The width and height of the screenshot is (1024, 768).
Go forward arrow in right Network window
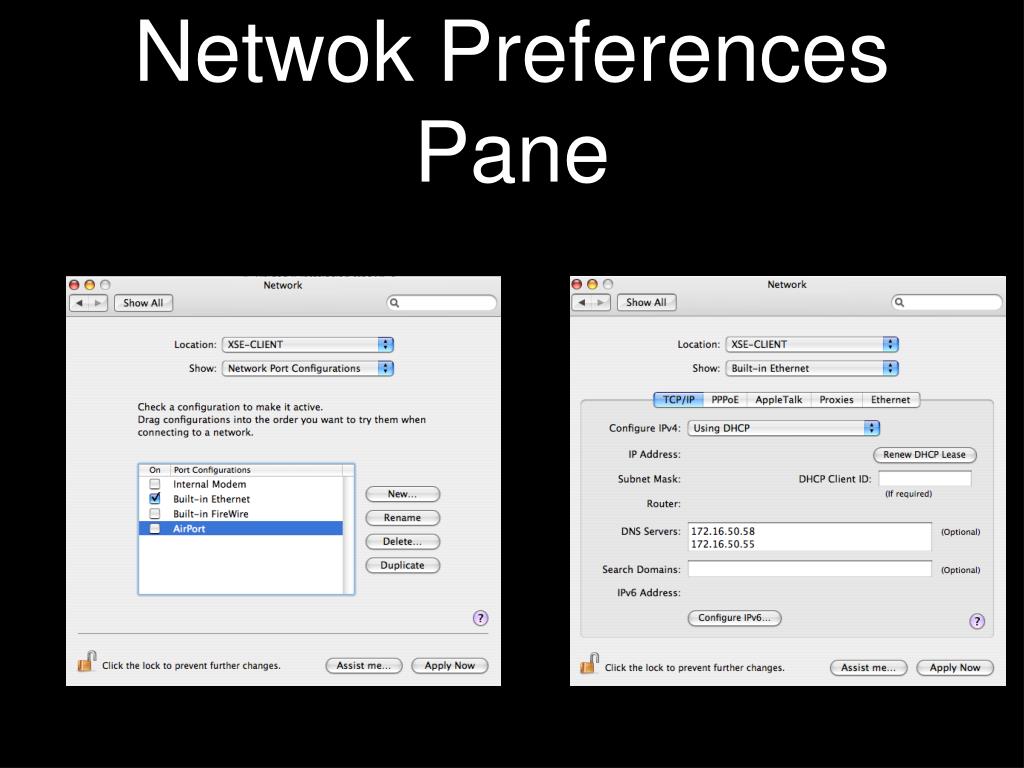point(601,302)
